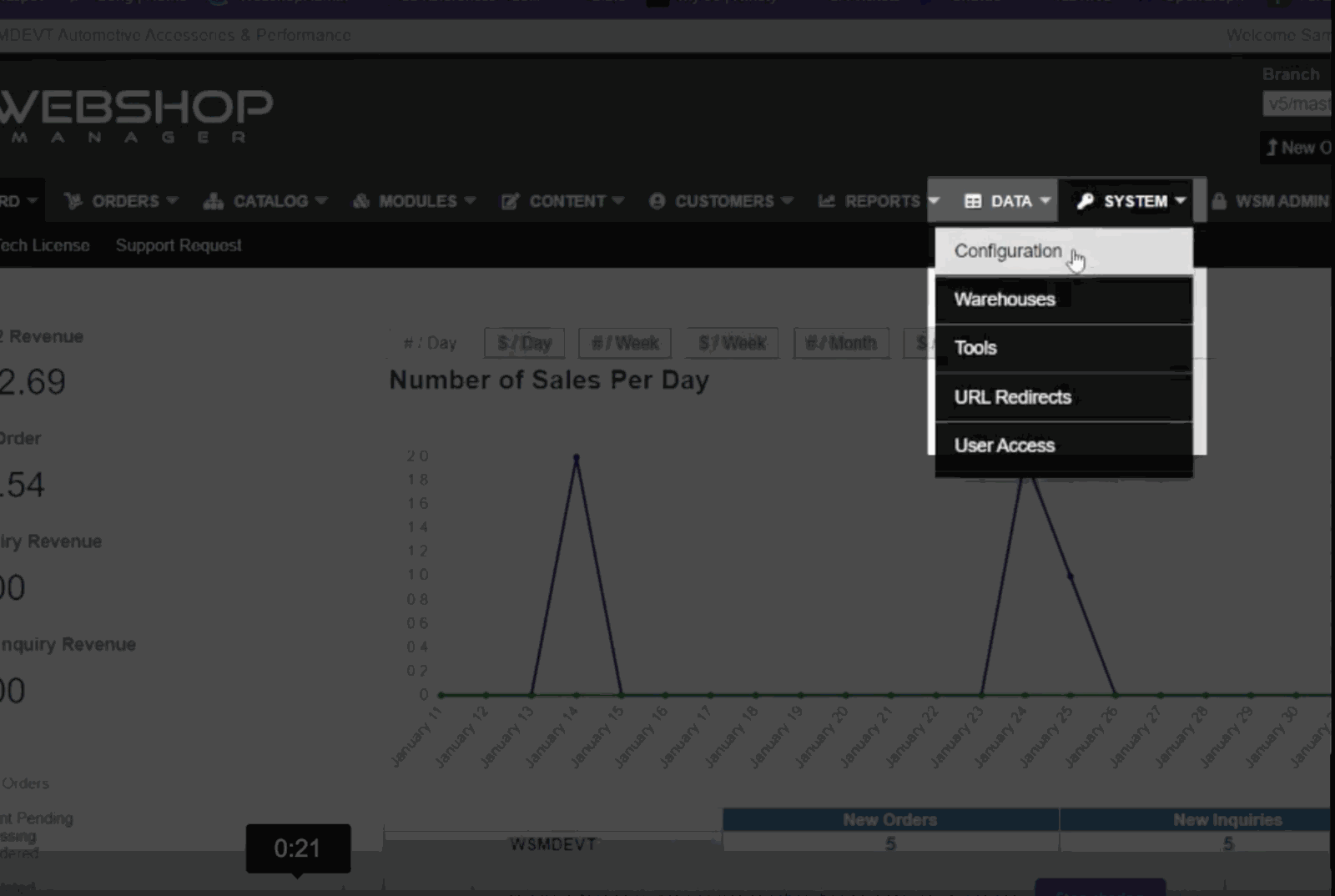Click the Reports chart icon
1335x896 pixels.
(826, 201)
